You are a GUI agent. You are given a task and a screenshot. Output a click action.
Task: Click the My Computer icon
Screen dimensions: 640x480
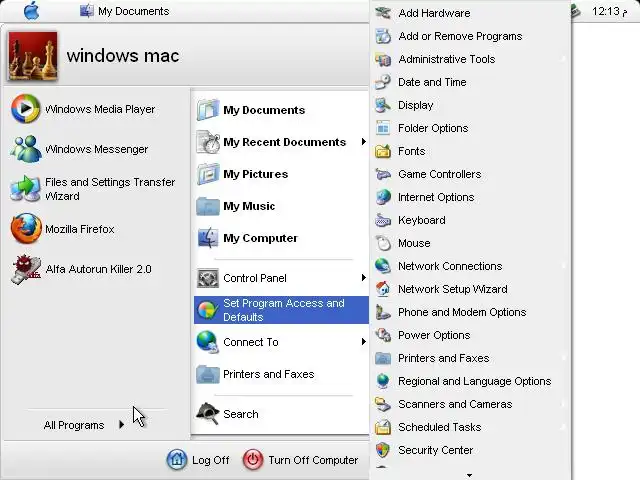pyautogui.click(x=208, y=238)
